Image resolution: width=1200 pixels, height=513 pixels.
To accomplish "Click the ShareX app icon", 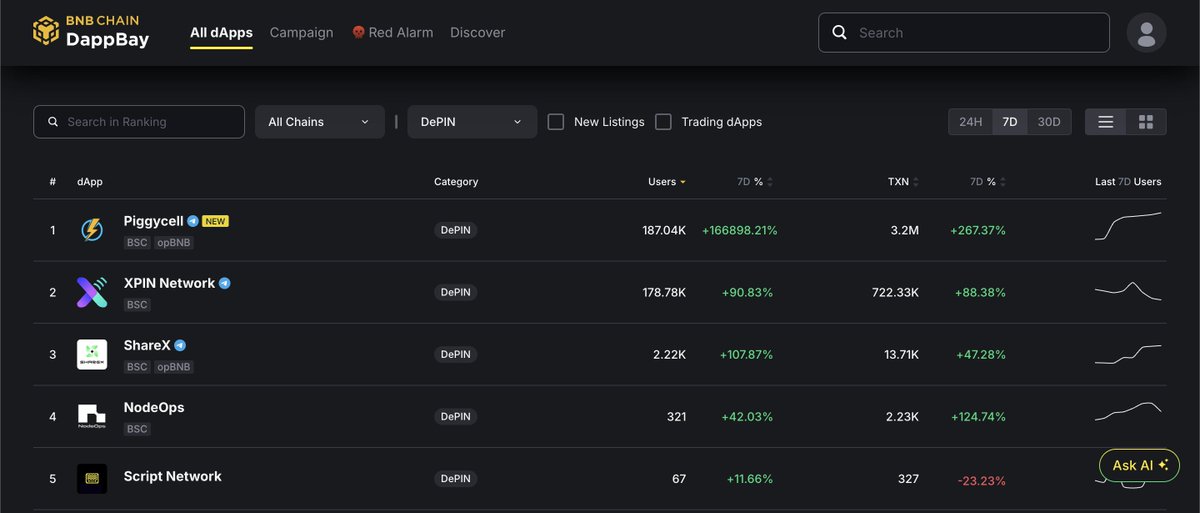I will (x=92, y=355).
